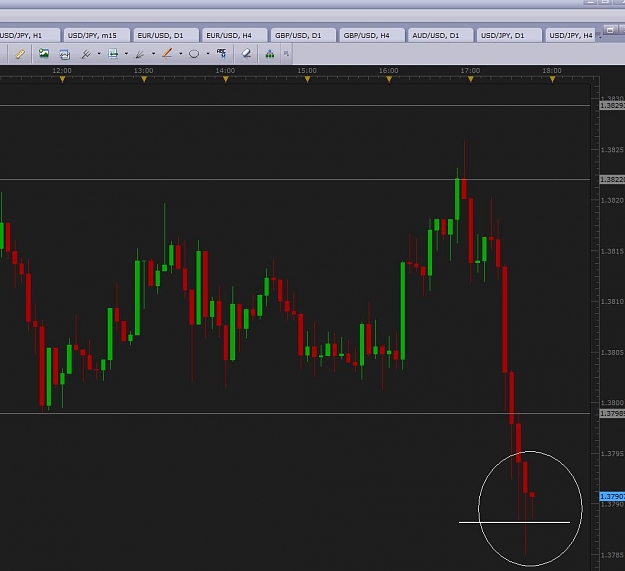
Task: Click the 1.3810 price scale value
Action: 612,302
